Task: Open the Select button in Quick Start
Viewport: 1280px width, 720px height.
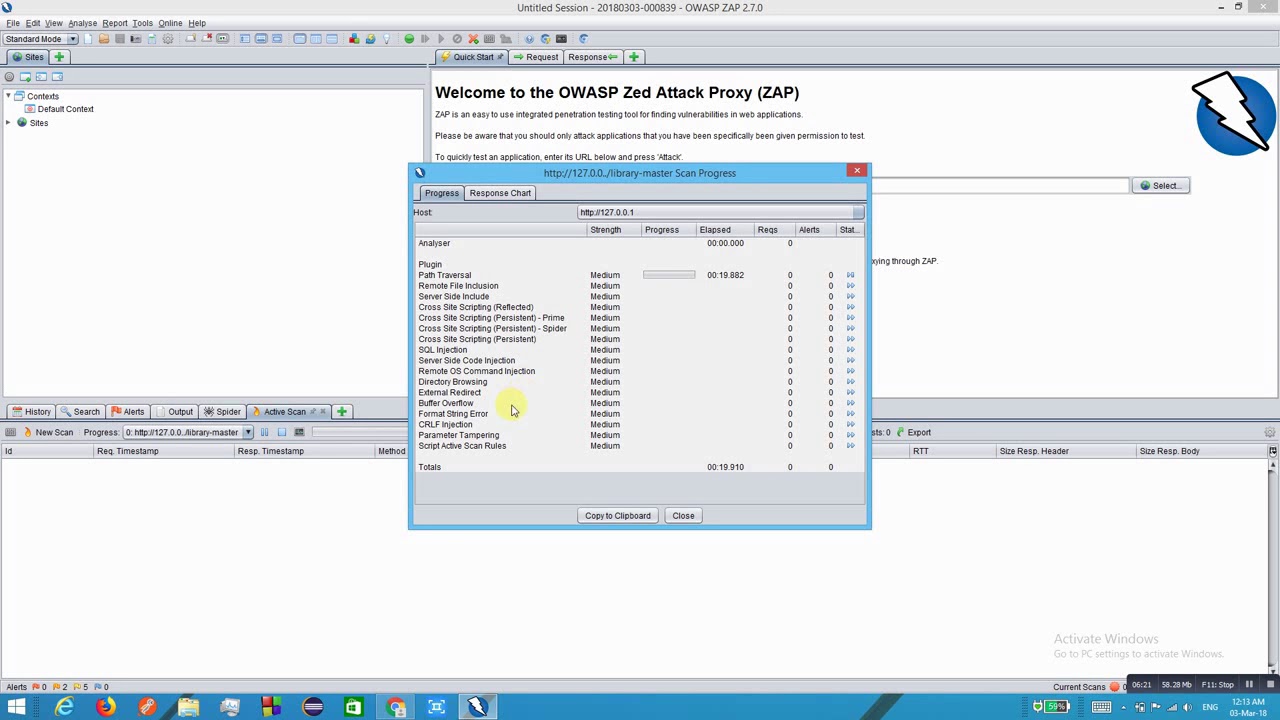Action: (1160, 185)
